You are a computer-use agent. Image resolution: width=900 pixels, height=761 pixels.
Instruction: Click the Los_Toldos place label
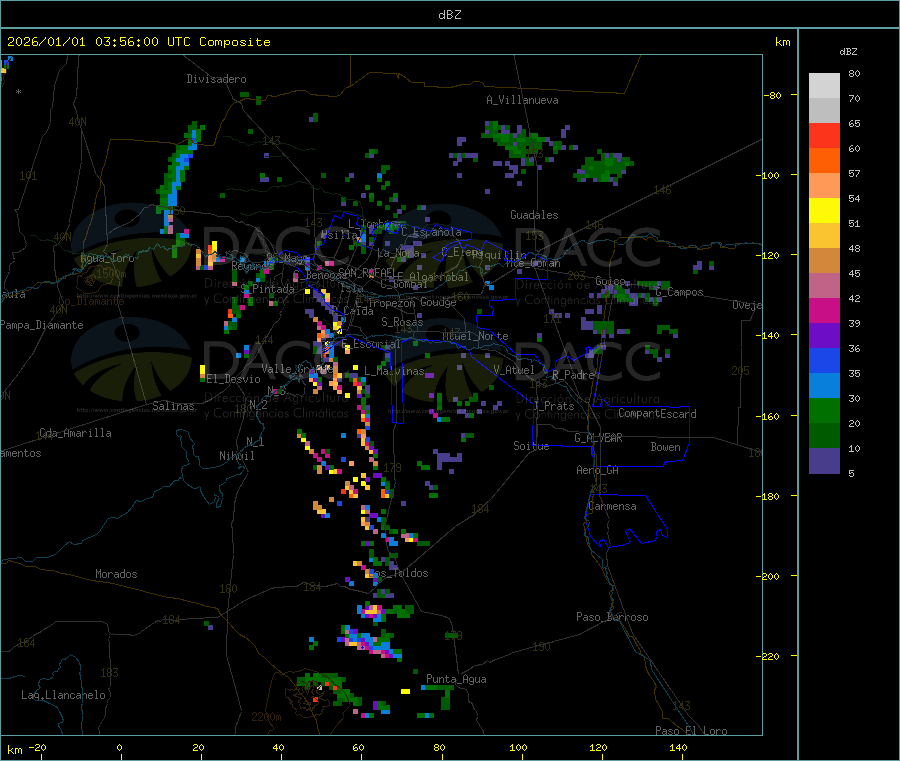pyautogui.click(x=398, y=573)
